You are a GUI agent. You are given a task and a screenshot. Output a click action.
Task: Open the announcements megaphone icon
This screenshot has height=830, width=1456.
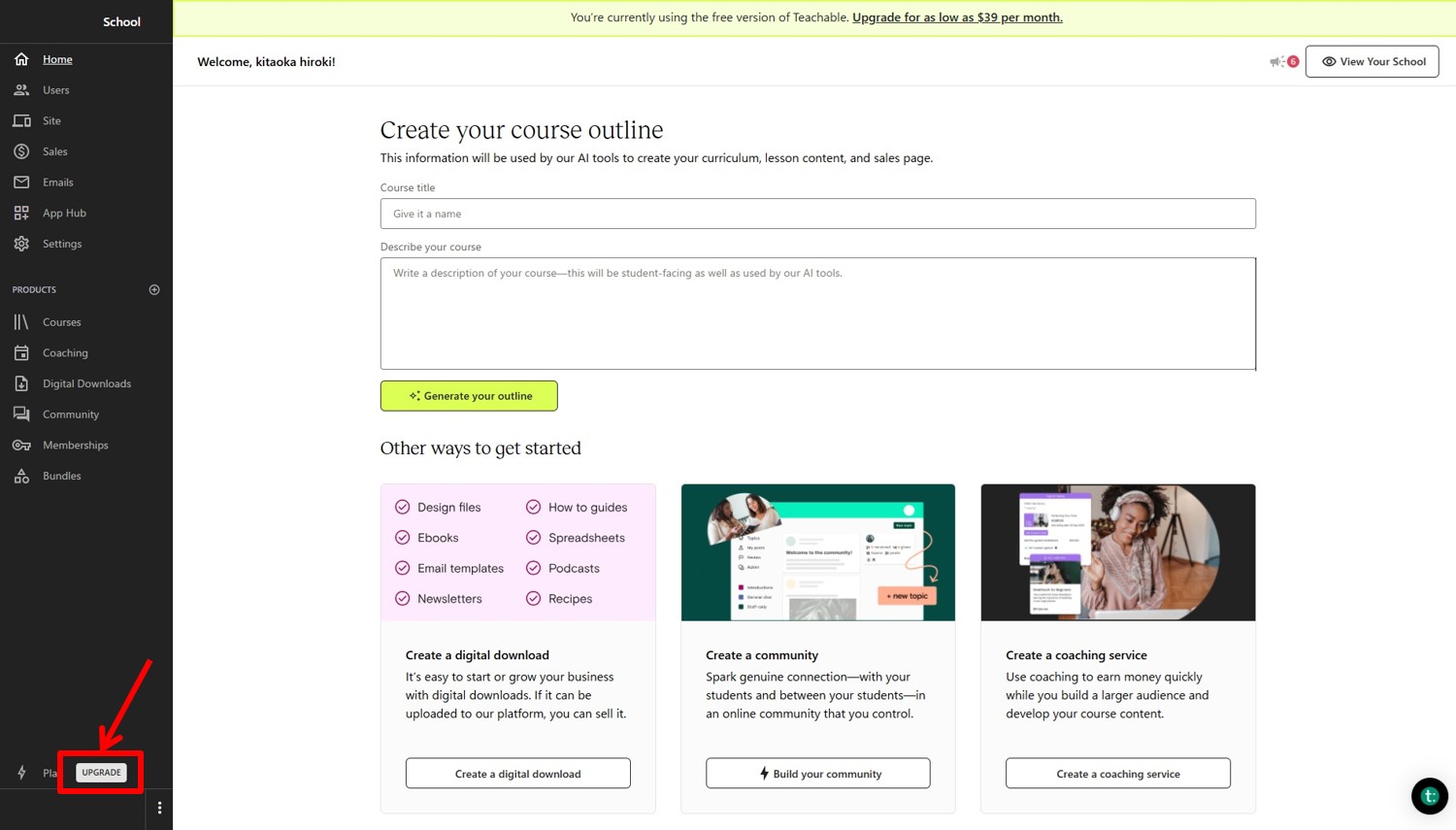click(1277, 61)
